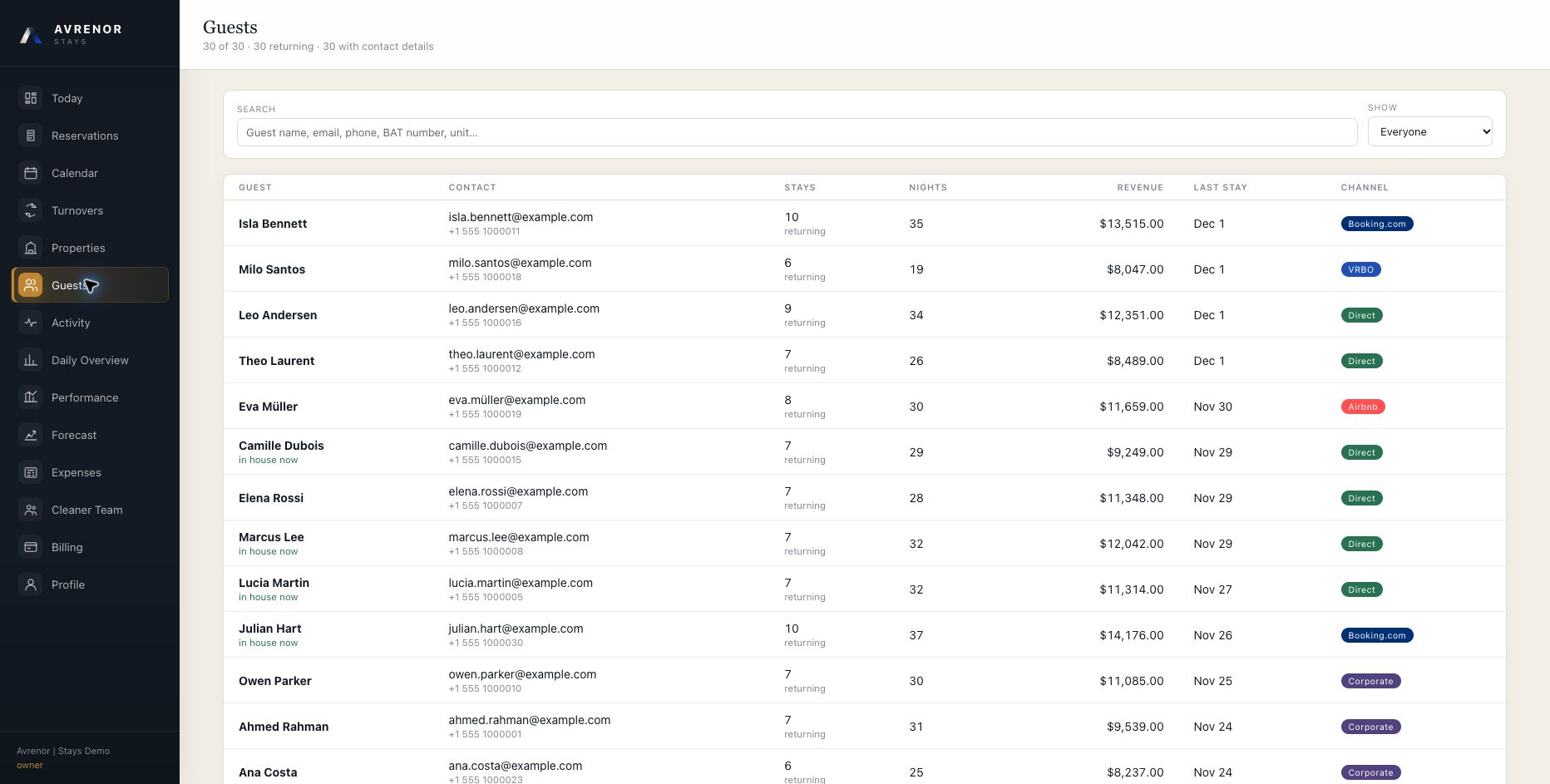Click the Guests people icon
This screenshot has height=784, width=1550.
31,285
